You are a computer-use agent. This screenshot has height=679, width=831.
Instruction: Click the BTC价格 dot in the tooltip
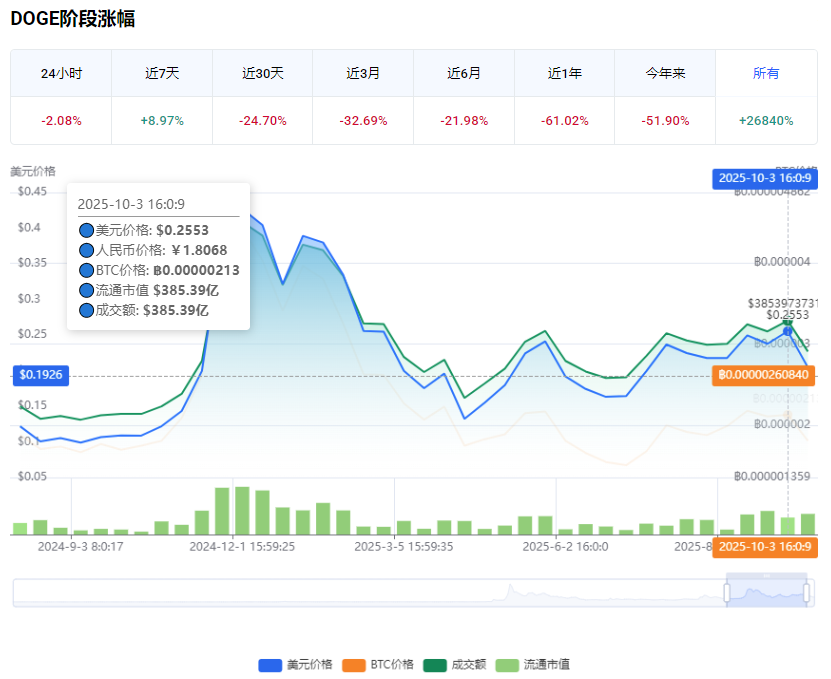click(x=87, y=268)
